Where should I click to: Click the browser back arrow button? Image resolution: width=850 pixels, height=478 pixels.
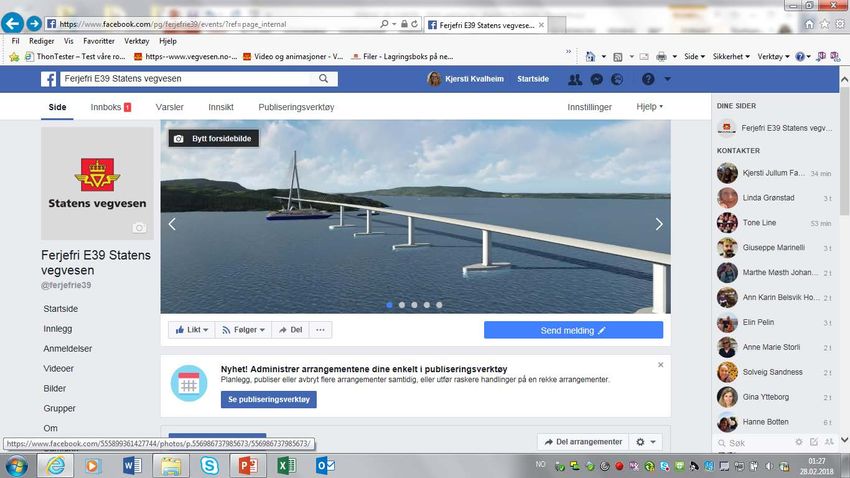point(12,23)
